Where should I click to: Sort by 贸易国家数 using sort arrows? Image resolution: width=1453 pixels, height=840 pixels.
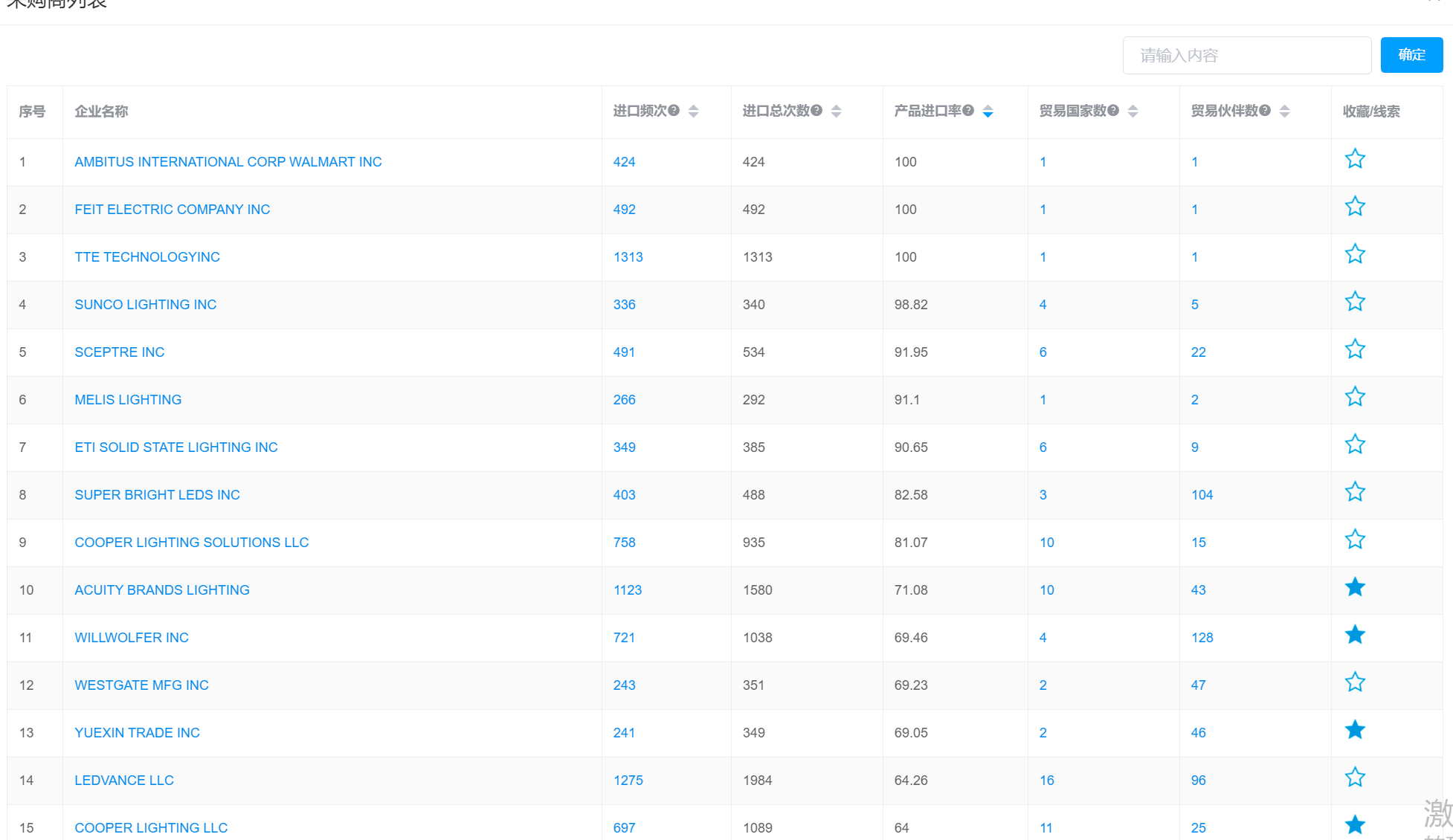(x=1133, y=112)
